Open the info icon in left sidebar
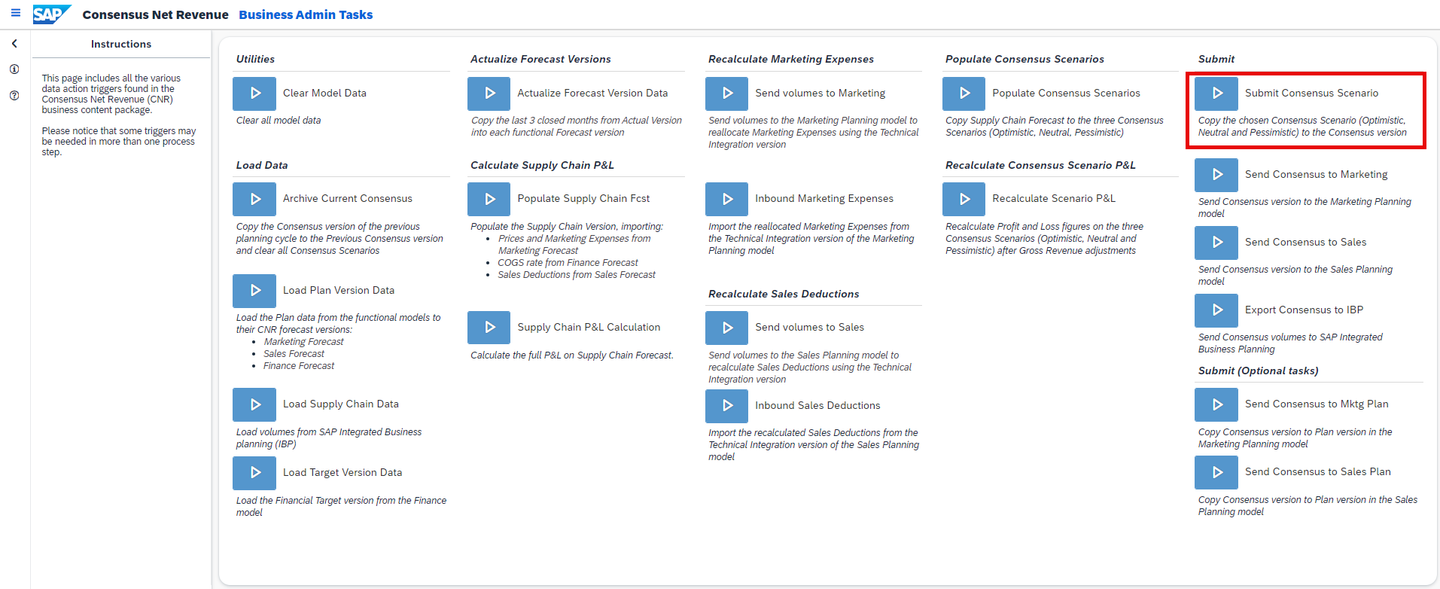The width and height of the screenshot is (1440, 589). [15, 70]
